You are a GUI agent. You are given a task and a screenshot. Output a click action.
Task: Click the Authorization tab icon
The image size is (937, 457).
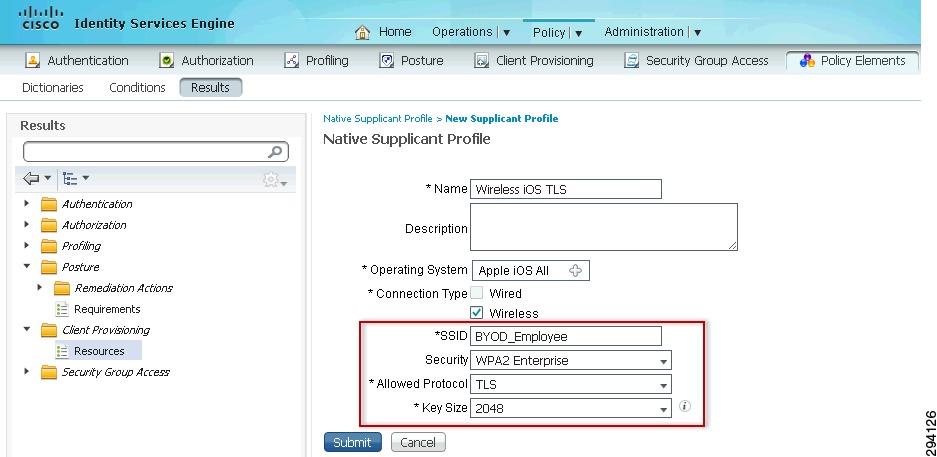coord(167,60)
